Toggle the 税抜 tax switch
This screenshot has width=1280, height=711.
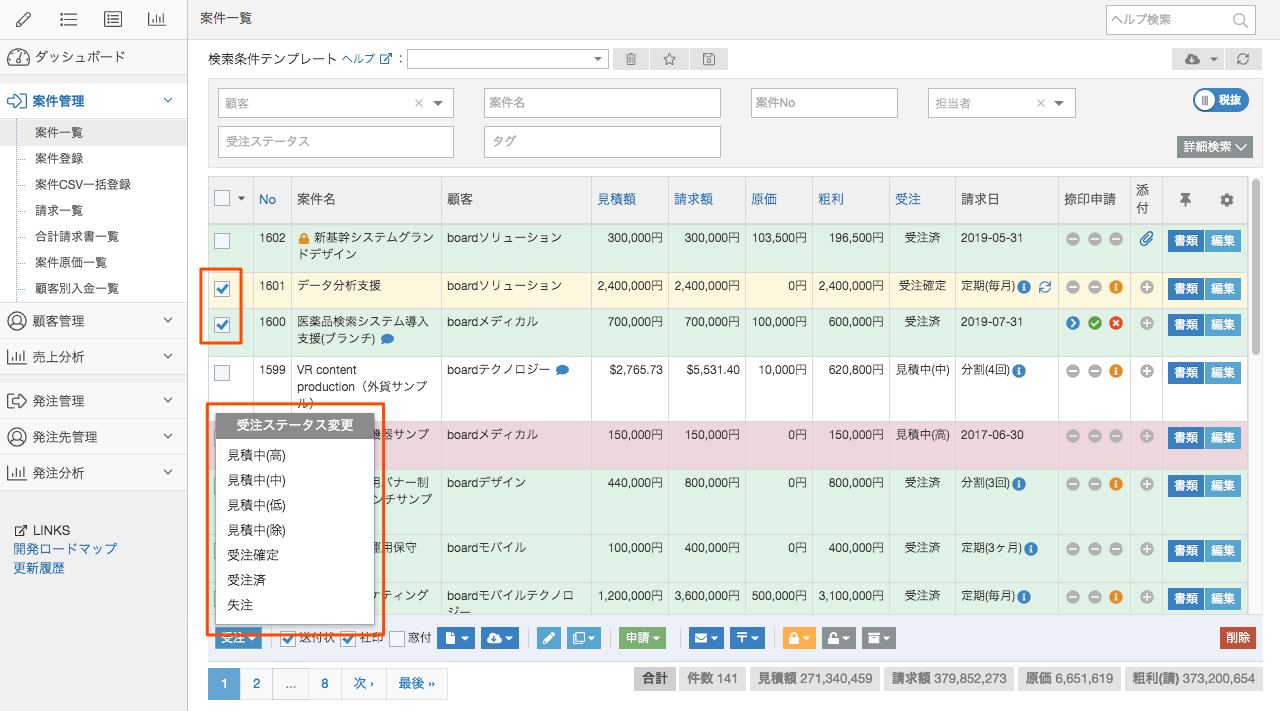point(1221,100)
